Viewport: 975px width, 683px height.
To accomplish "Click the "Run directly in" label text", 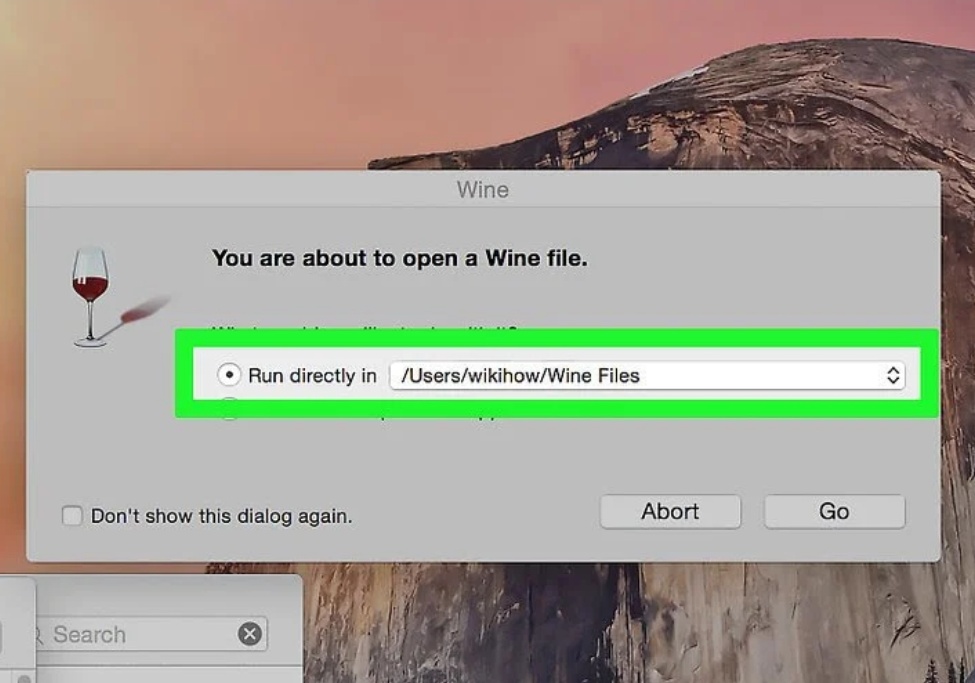I will pos(312,376).
